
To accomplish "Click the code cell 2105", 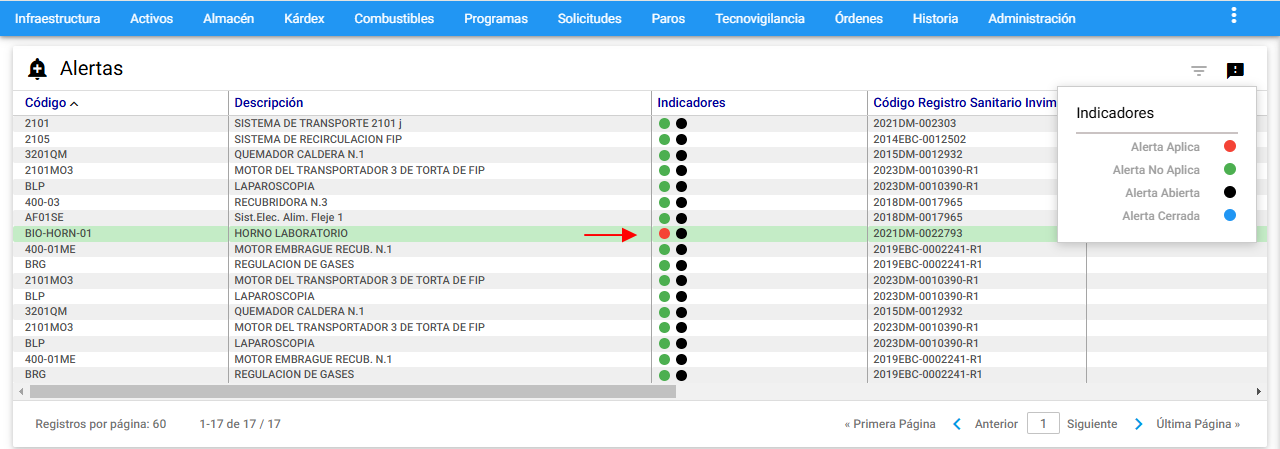I will click(x=37, y=139).
